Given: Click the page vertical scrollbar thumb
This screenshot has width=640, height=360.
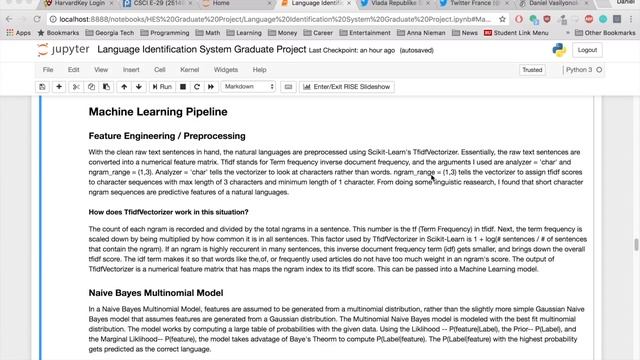Looking at the screenshot, I should pos(636,245).
